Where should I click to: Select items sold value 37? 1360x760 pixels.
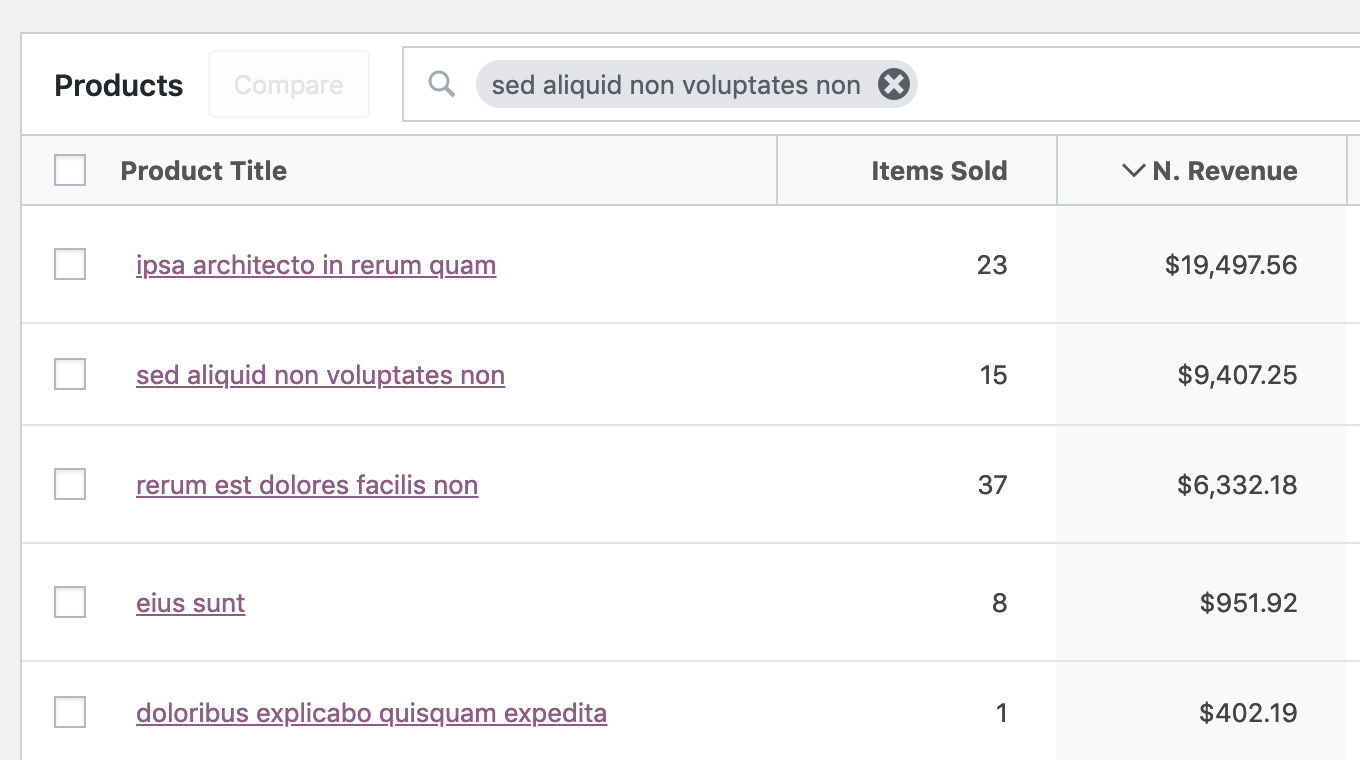[x=992, y=485]
